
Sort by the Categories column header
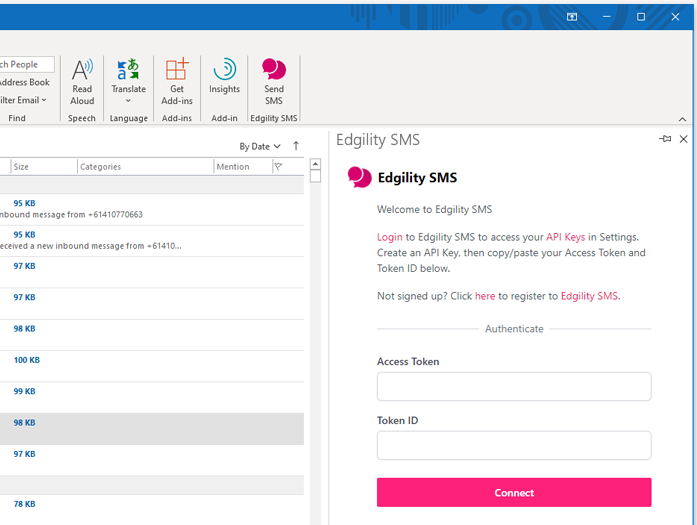(x=145, y=167)
